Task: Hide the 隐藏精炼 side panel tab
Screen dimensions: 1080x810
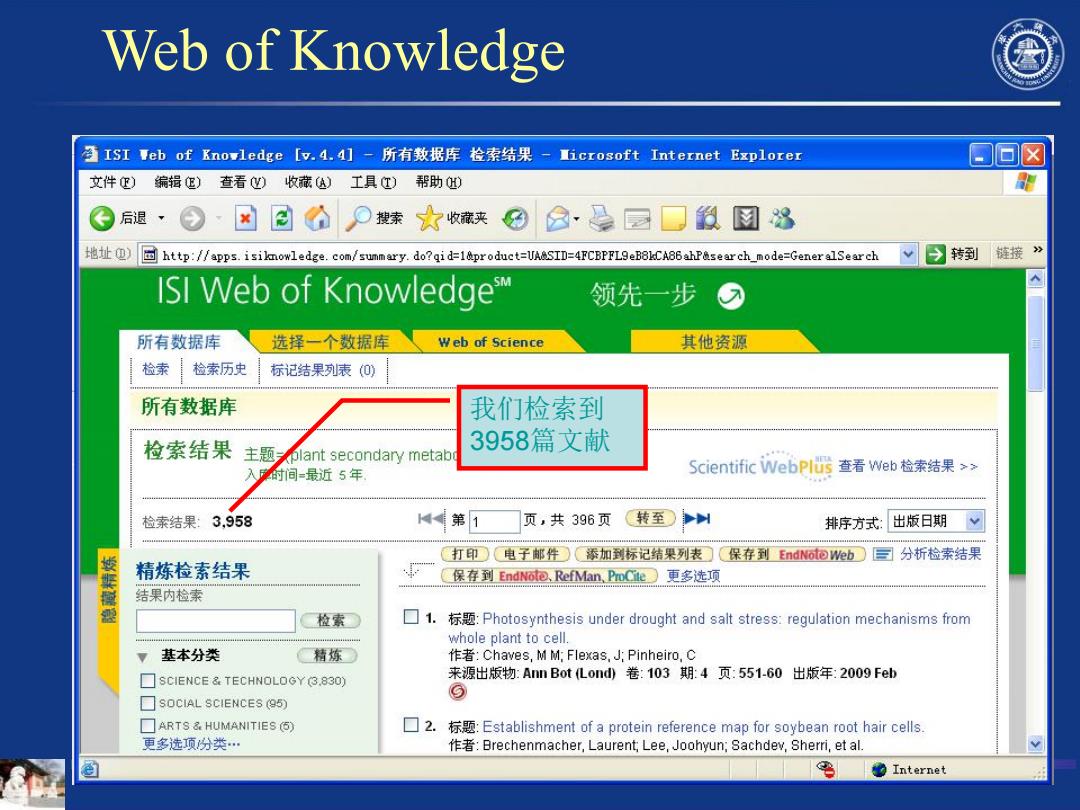Action: (109, 591)
